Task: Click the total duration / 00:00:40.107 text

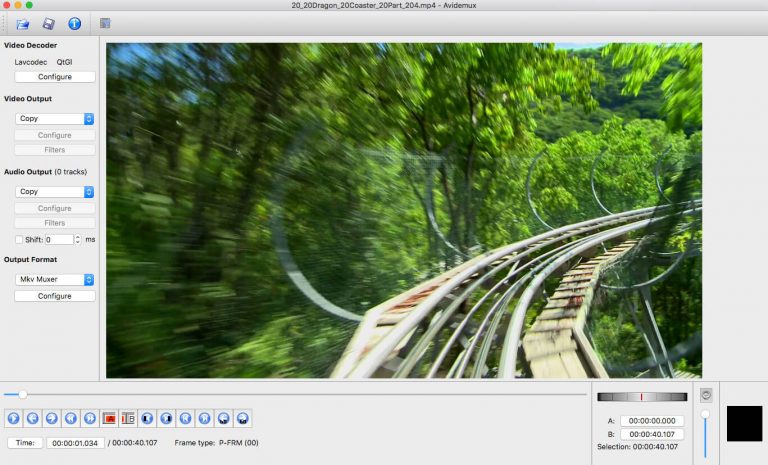Action: tap(133, 443)
